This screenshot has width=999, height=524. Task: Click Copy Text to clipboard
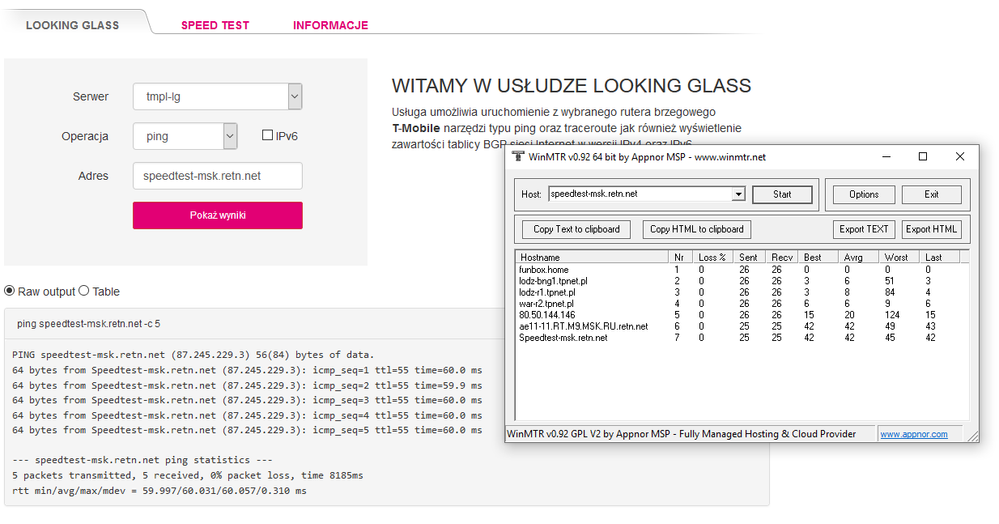(576, 229)
